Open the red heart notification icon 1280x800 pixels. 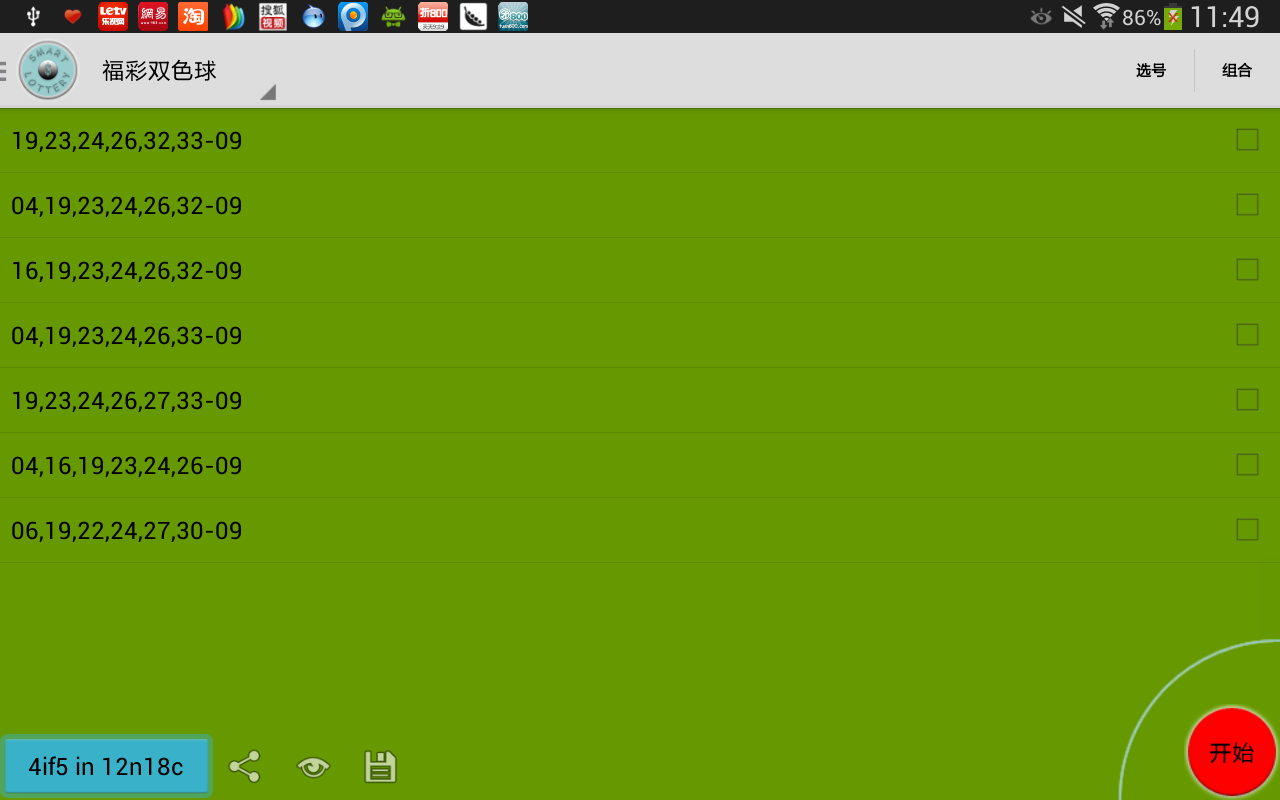pyautogui.click(x=72, y=16)
